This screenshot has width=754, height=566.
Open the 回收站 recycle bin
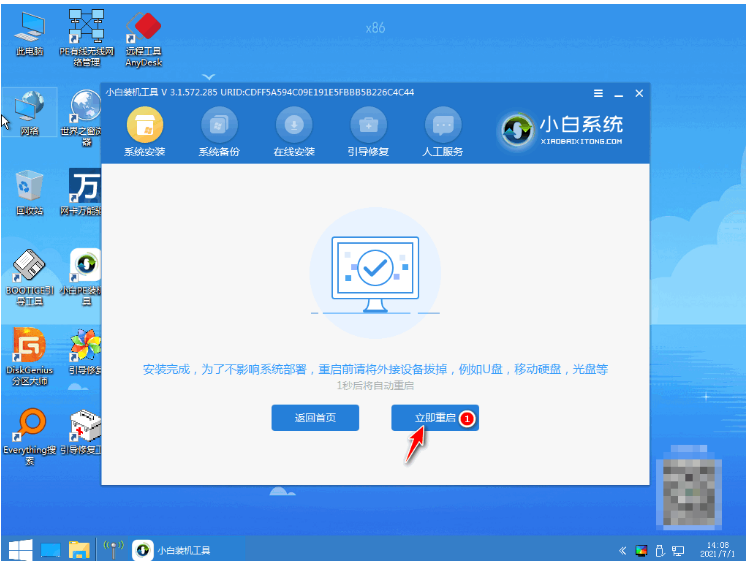[x=29, y=189]
